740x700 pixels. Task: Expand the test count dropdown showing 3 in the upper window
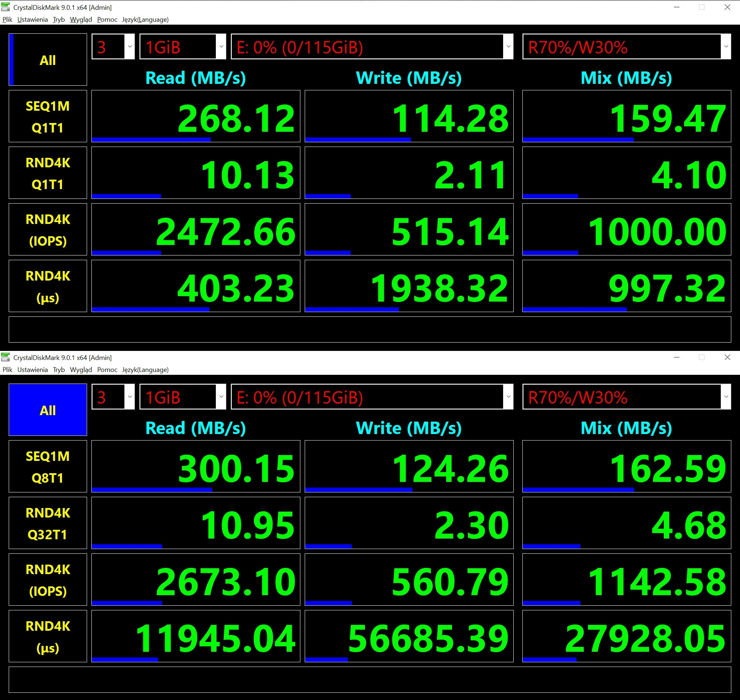pyautogui.click(x=113, y=47)
